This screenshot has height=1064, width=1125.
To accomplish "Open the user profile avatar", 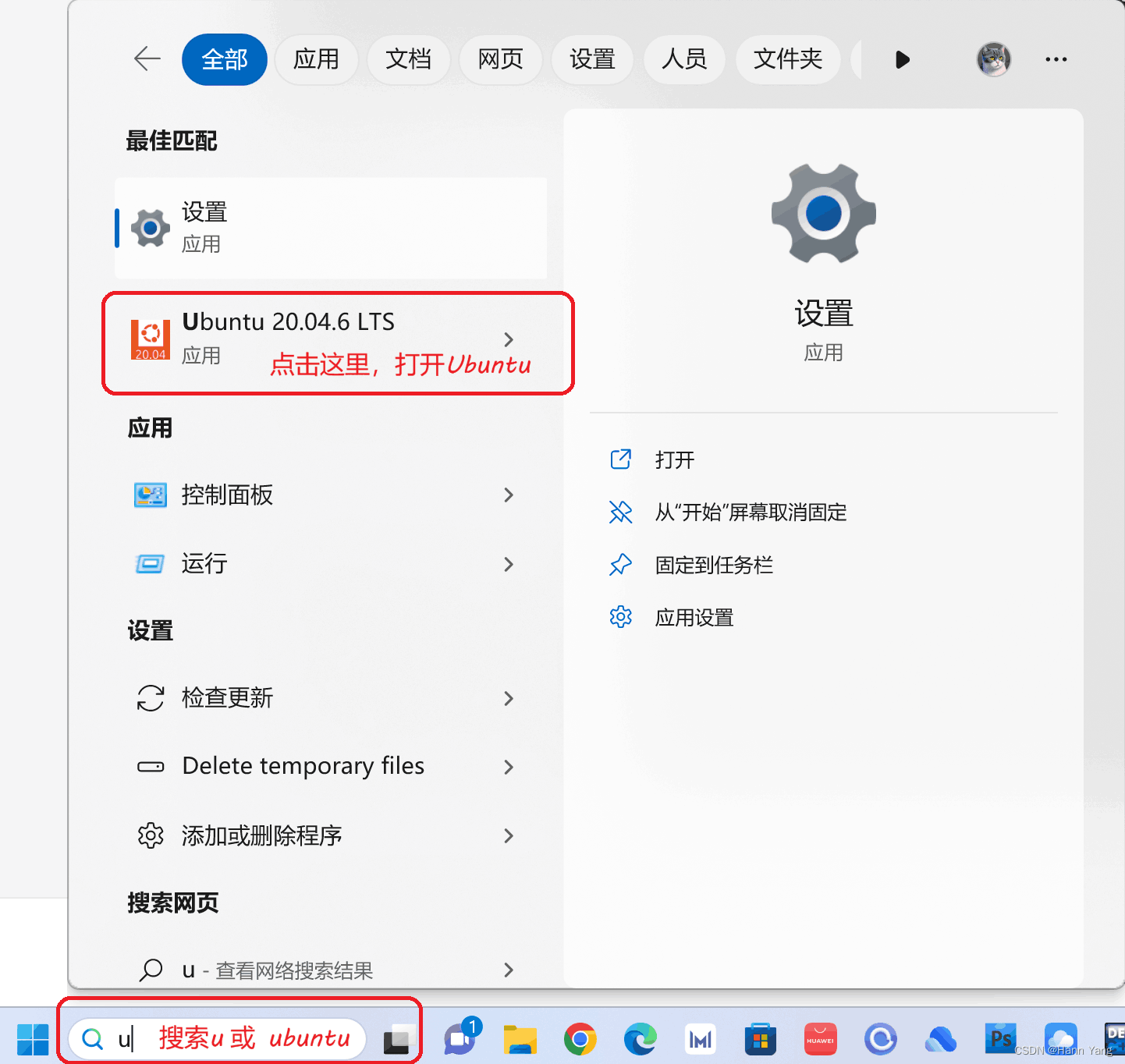I will [x=994, y=59].
